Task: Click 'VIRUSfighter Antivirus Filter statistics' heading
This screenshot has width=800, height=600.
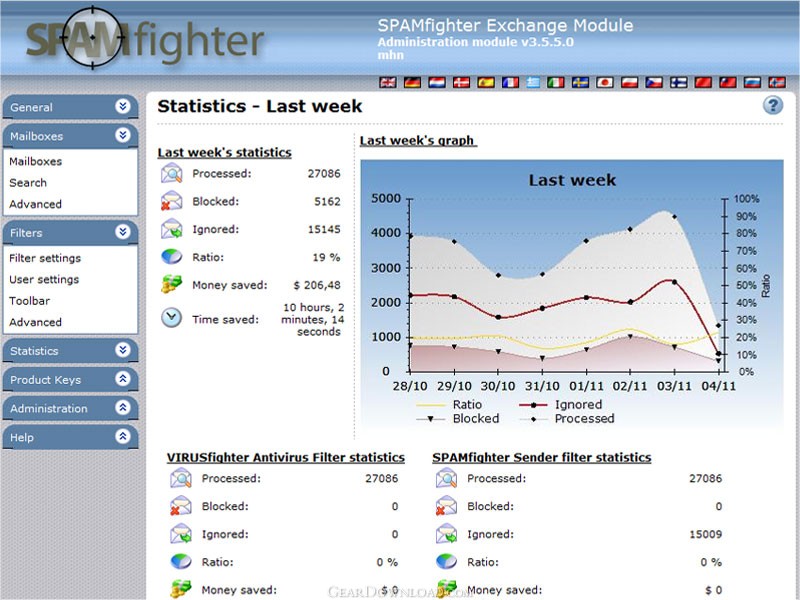Action: (286, 458)
